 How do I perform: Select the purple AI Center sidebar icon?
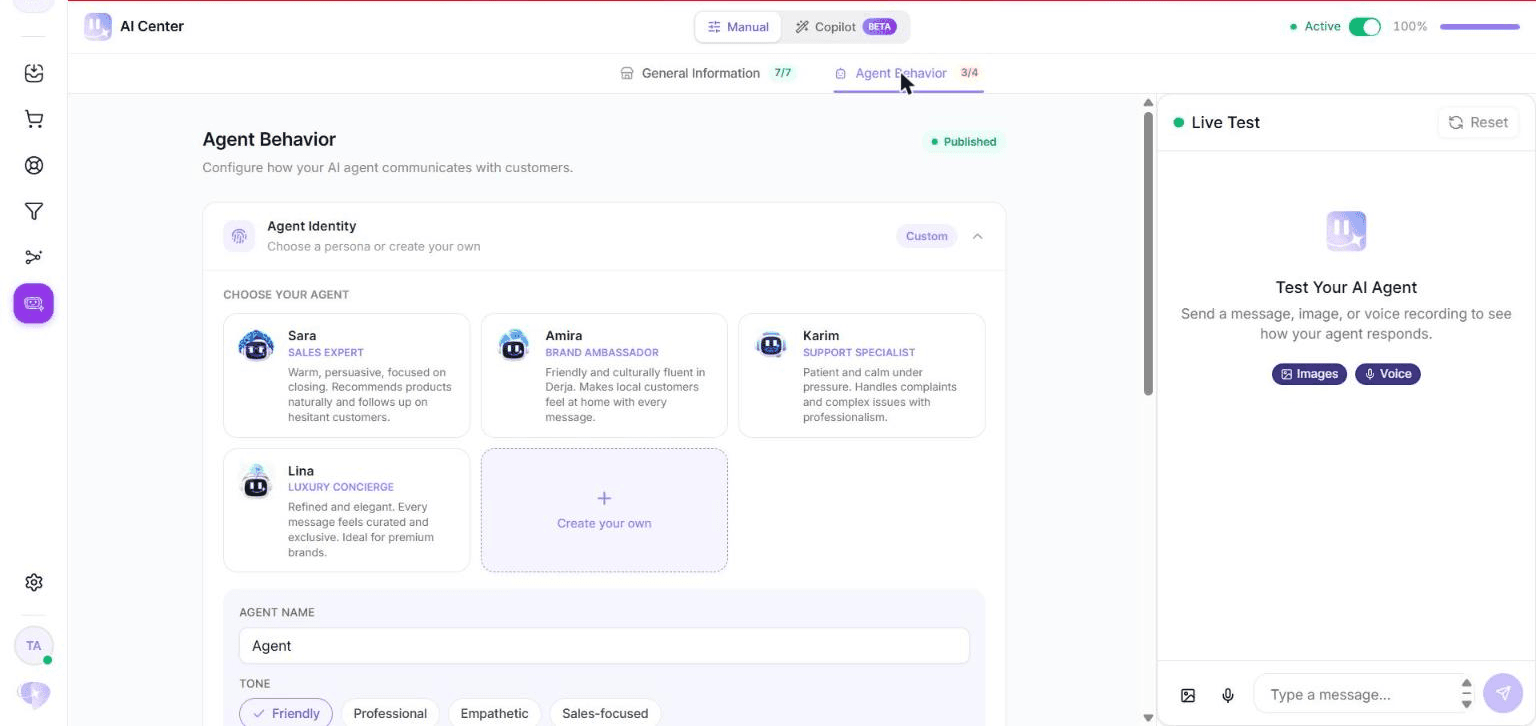pos(34,303)
